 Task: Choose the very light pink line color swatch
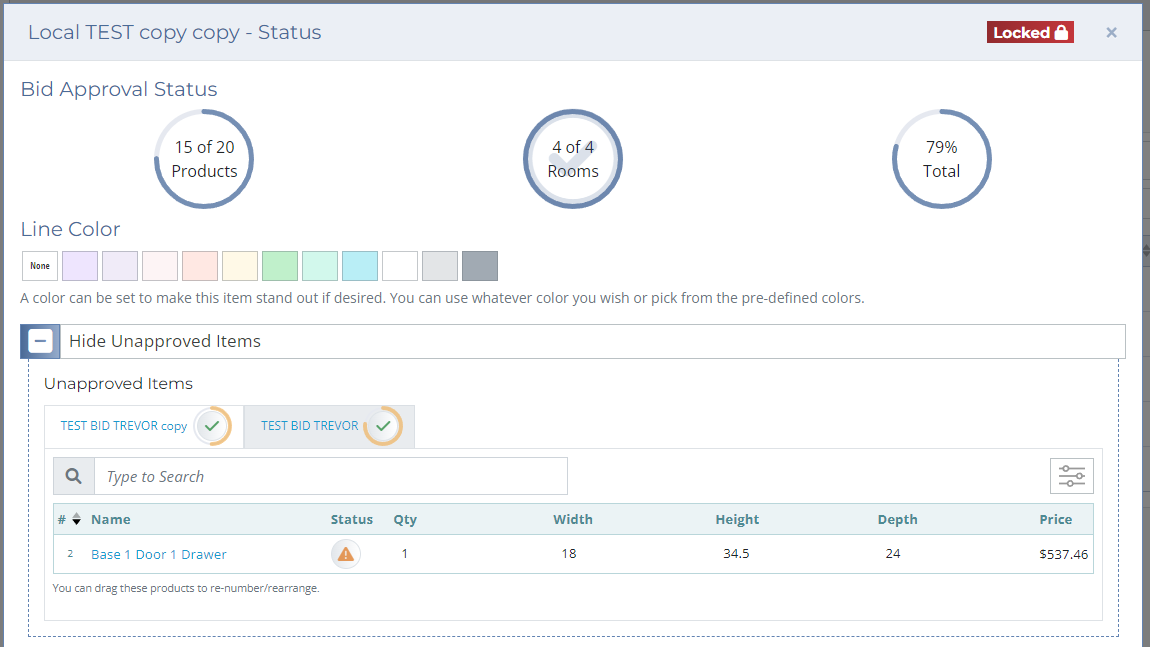(x=160, y=266)
